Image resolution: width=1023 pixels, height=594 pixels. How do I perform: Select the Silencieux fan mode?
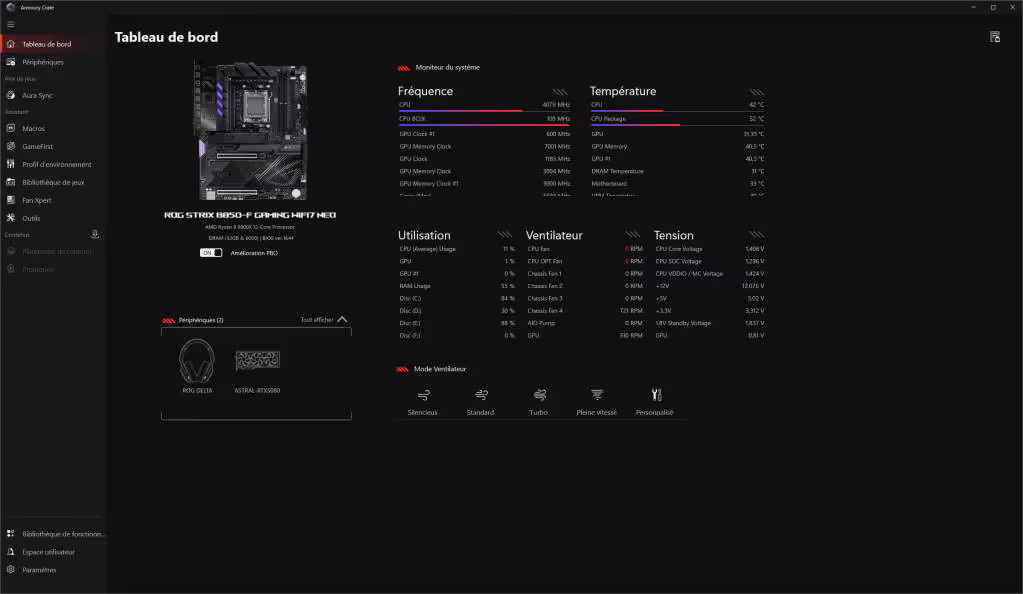[423, 395]
